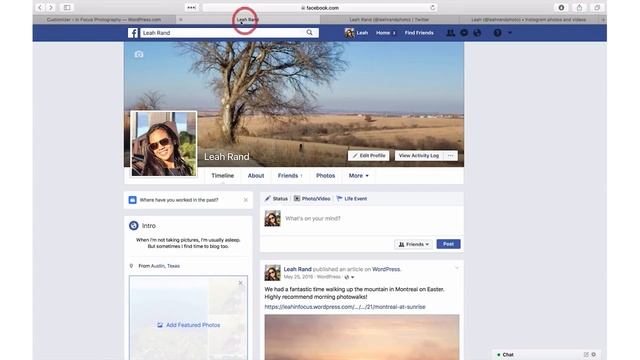Click the blue Post button

click(x=448, y=244)
